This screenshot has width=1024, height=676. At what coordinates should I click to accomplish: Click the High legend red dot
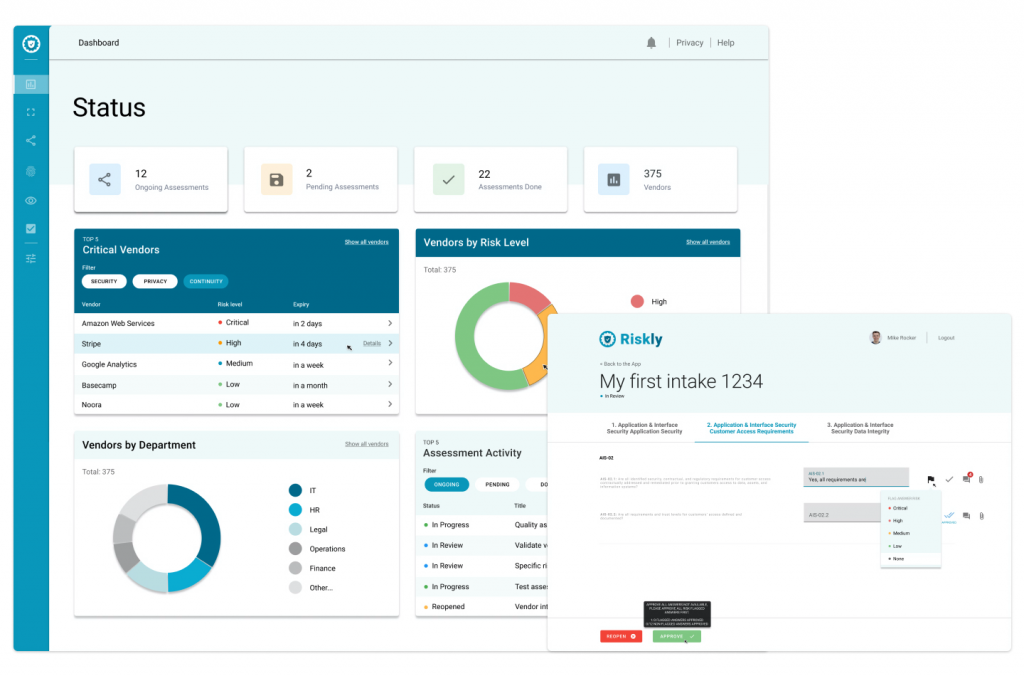637,302
